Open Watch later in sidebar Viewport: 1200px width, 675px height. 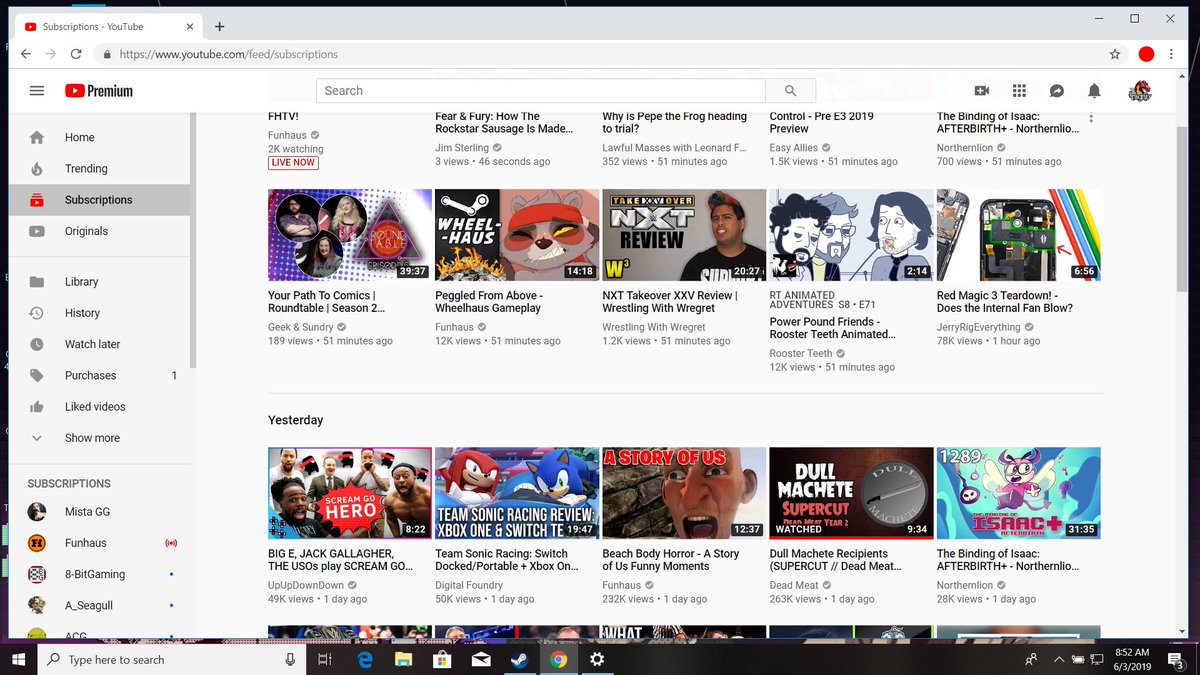pos(99,344)
